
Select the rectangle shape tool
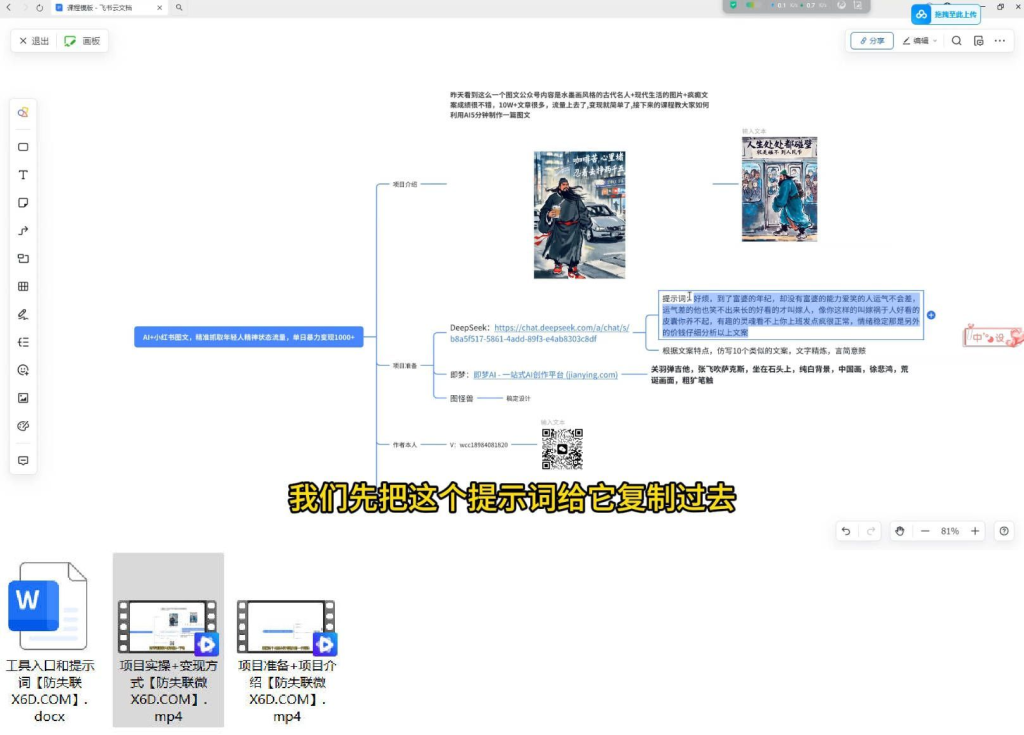click(x=23, y=146)
